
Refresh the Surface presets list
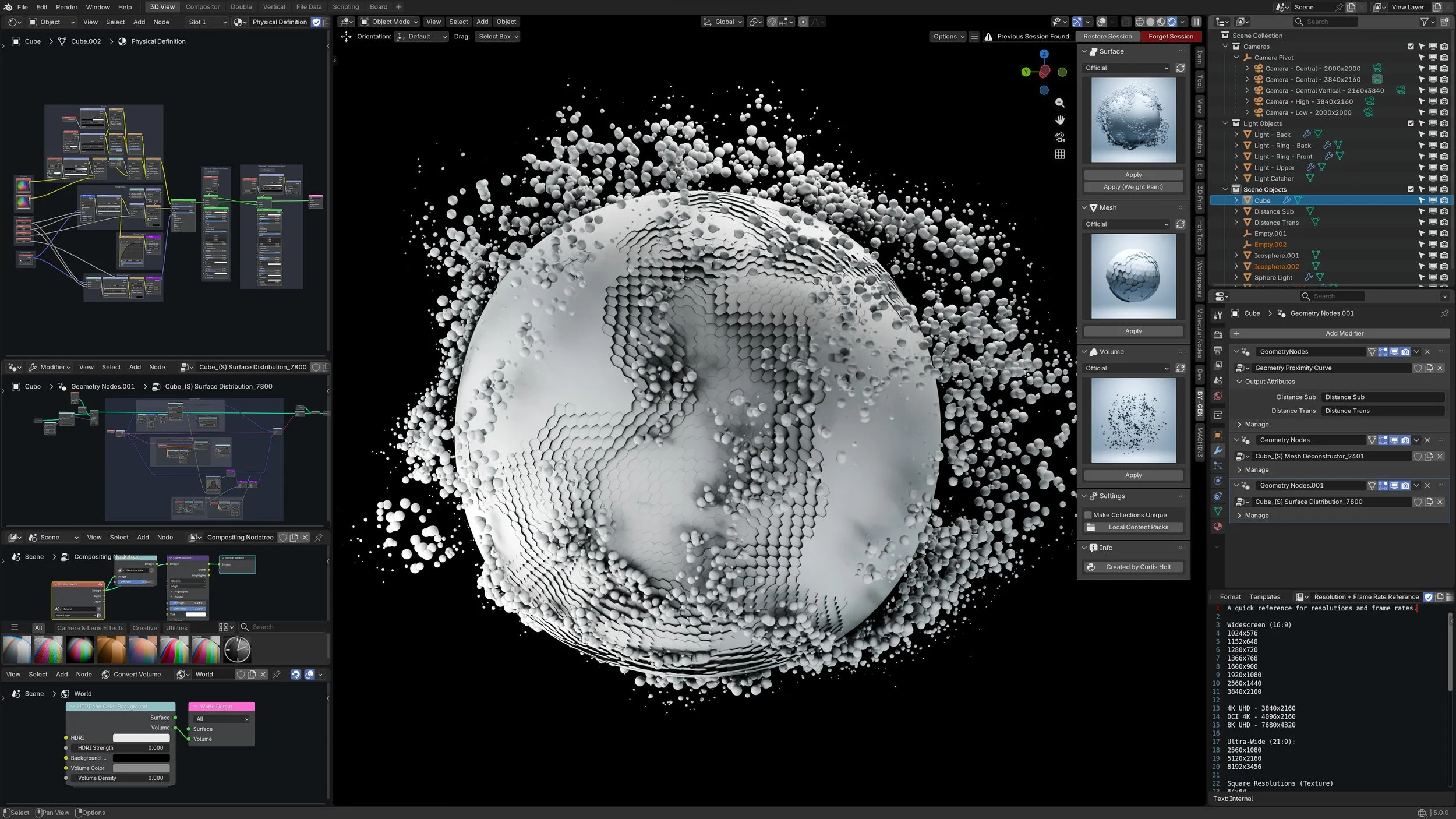pos(1180,68)
